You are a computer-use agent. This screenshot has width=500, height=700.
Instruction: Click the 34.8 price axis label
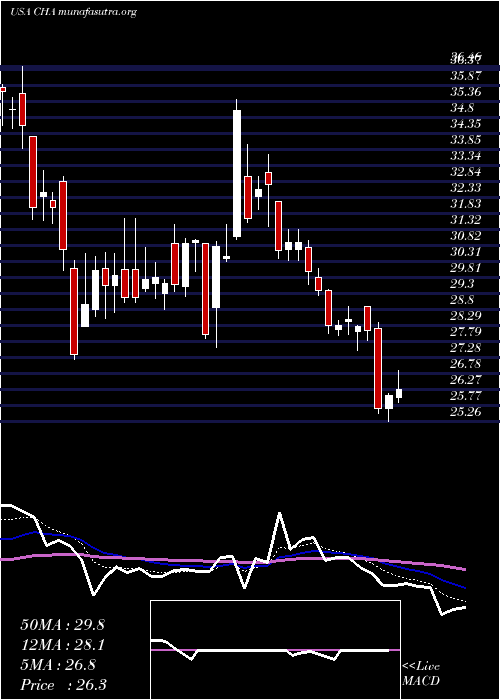(x=462, y=108)
